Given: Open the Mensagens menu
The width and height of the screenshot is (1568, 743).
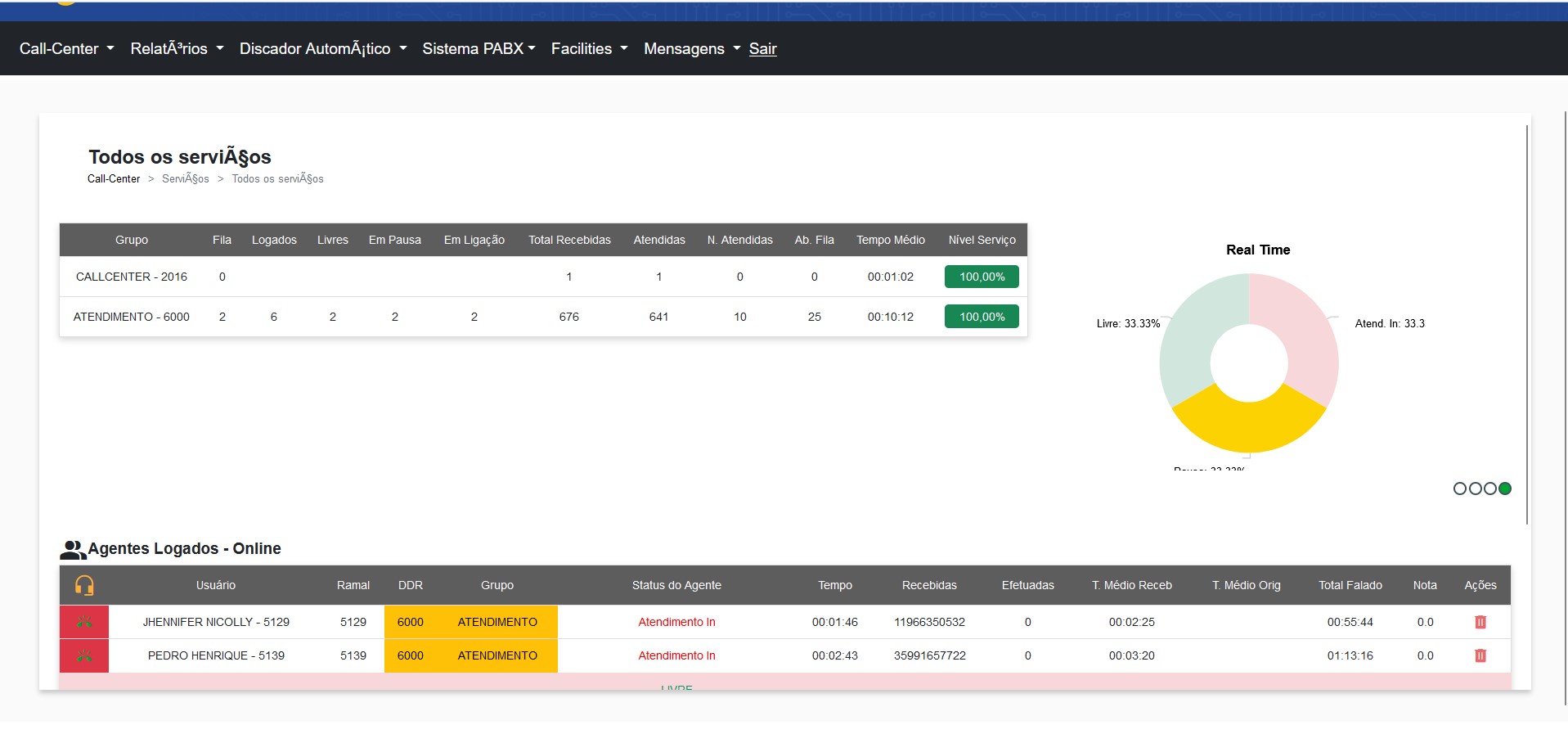Looking at the screenshot, I should click(691, 48).
